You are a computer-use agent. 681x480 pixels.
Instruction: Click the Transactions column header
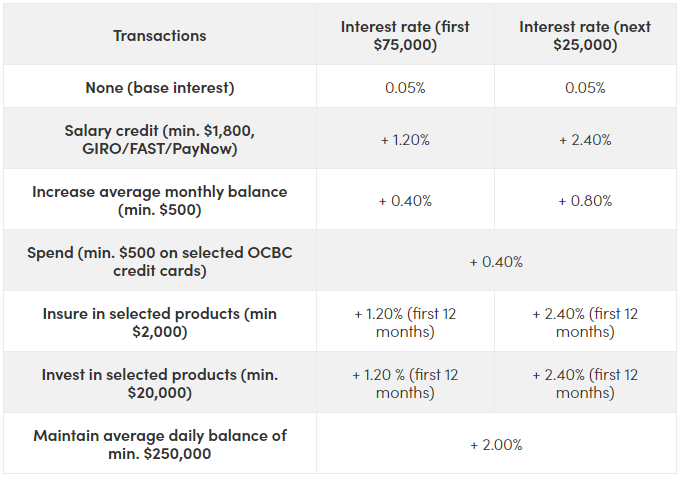tap(160, 36)
